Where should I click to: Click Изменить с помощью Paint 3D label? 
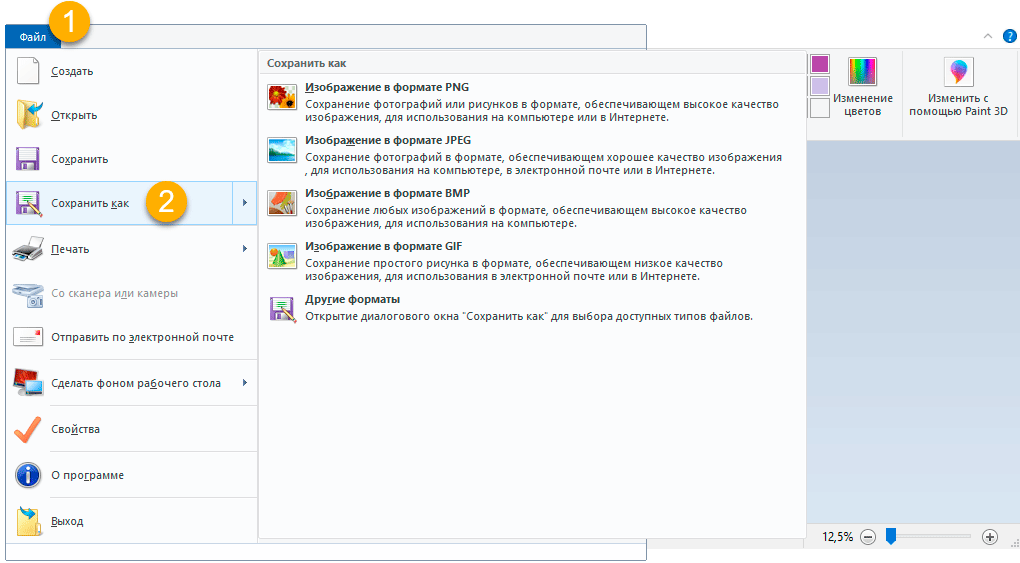(958, 105)
